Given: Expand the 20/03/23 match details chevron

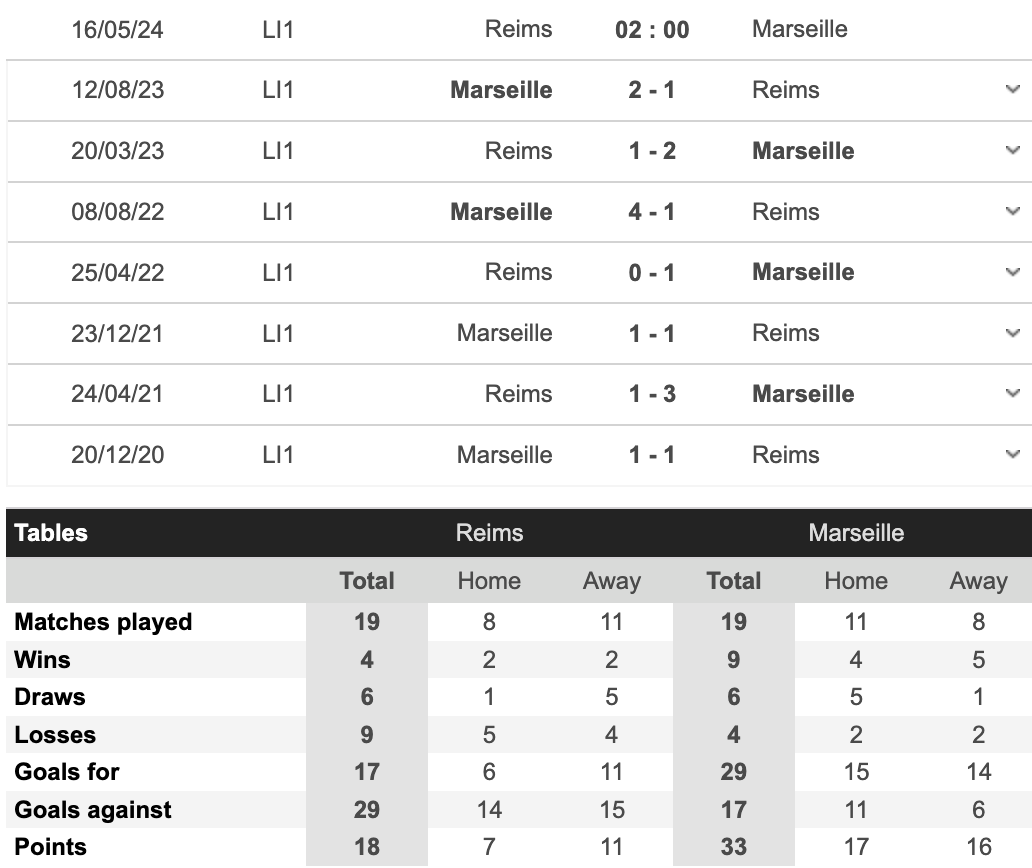Looking at the screenshot, I should (x=1011, y=151).
